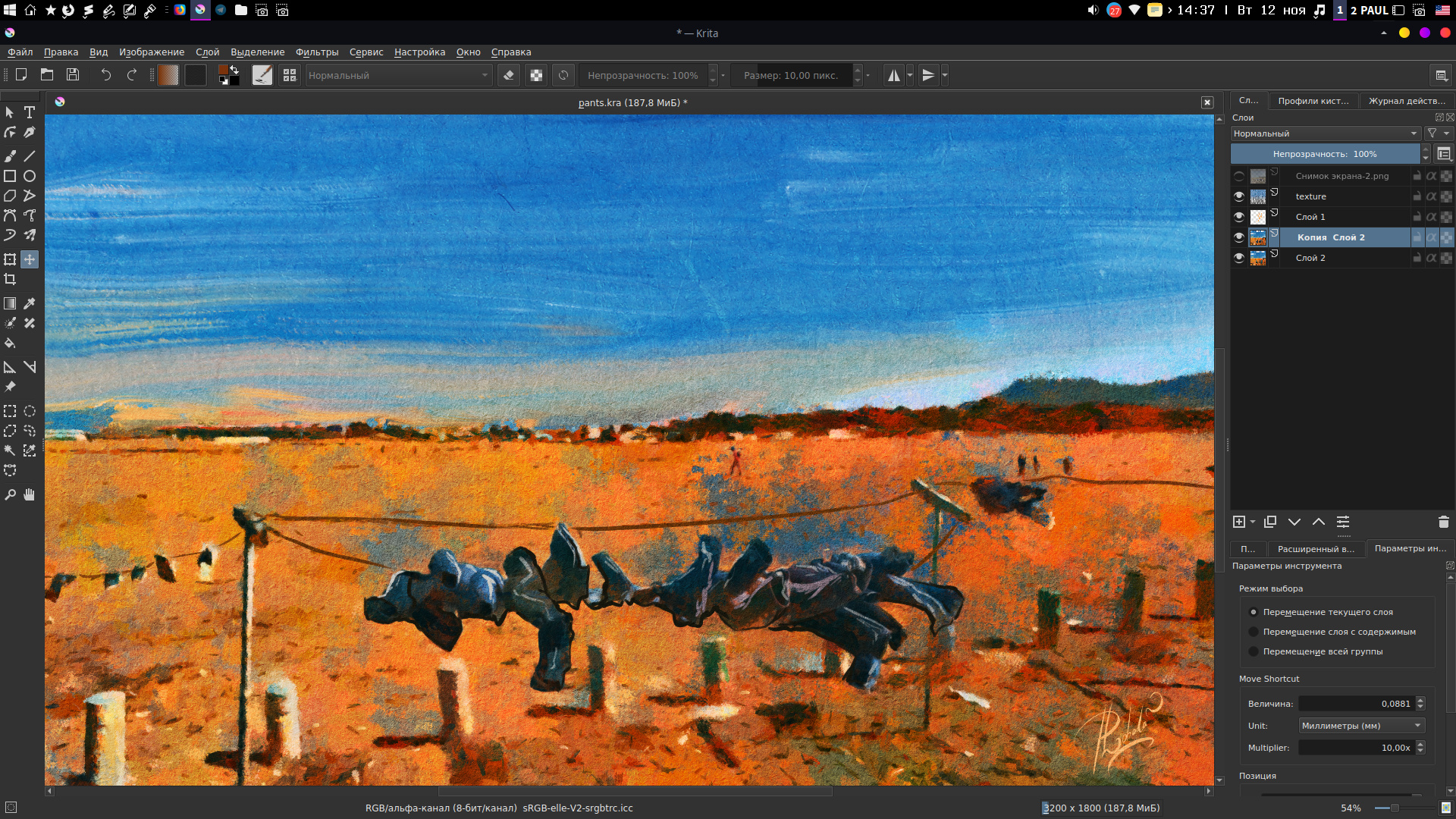Click the Redo arrow in toolbar
The width and height of the screenshot is (1456, 819).
(x=132, y=75)
